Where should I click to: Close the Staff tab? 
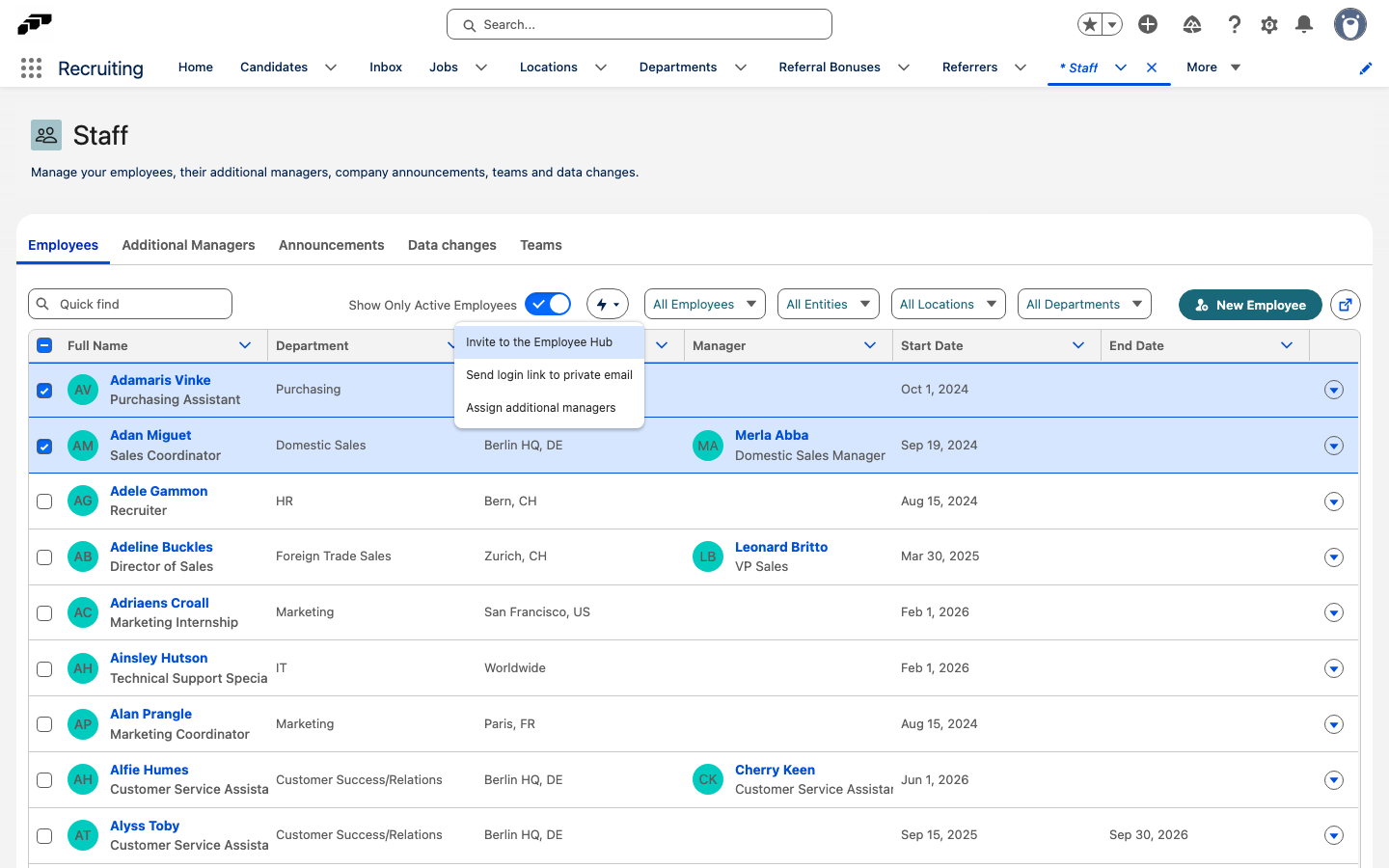(1152, 68)
